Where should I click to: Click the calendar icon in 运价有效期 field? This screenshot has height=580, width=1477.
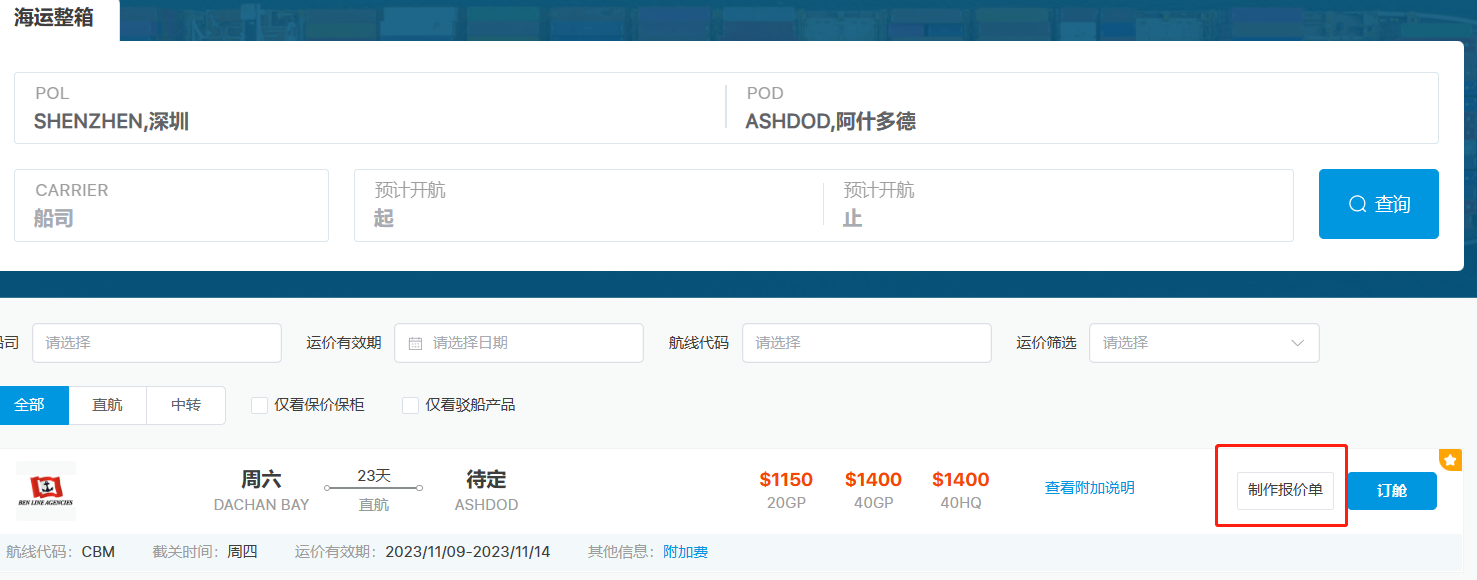[416, 343]
